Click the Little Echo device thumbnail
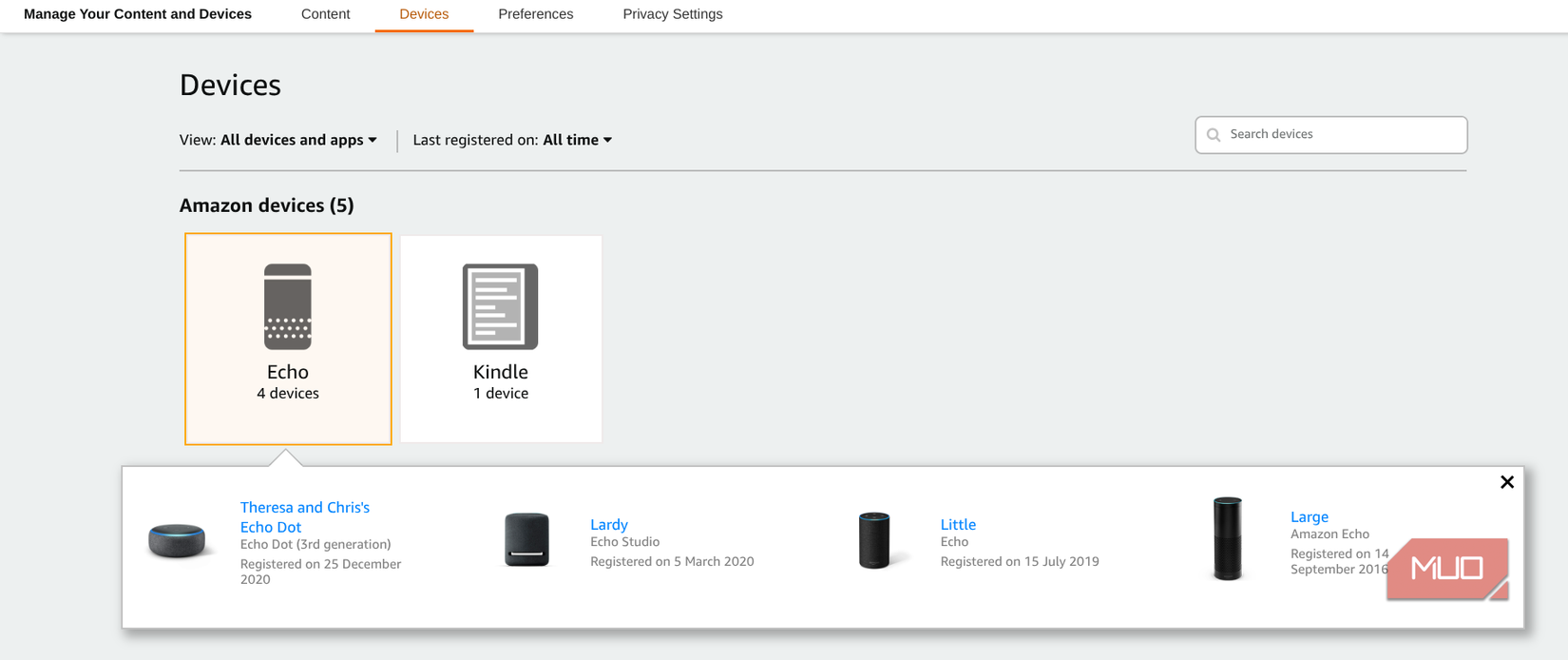Image resolution: width=1568 pixels, height=660 pixels. point(875,540)
